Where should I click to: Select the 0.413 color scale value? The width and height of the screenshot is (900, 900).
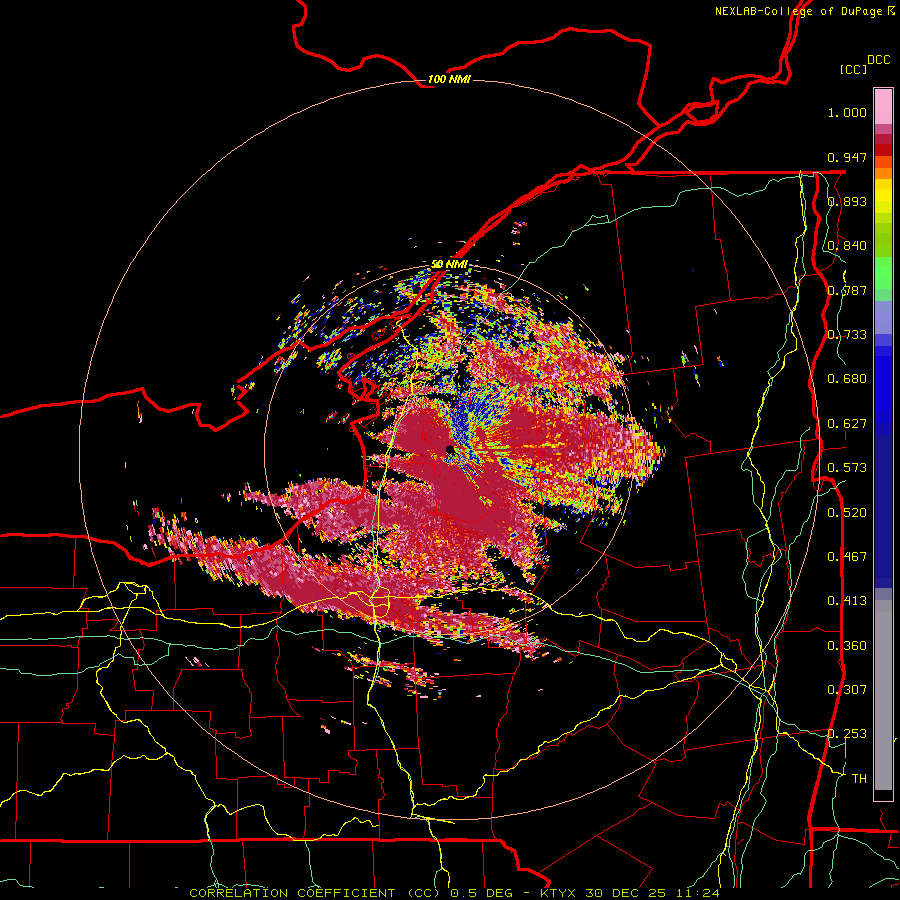(847, 601)
